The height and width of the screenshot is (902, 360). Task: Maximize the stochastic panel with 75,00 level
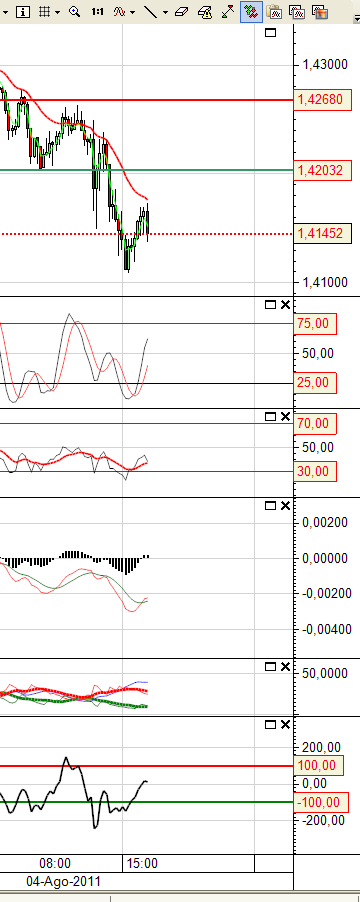click(x=270, y=305)
